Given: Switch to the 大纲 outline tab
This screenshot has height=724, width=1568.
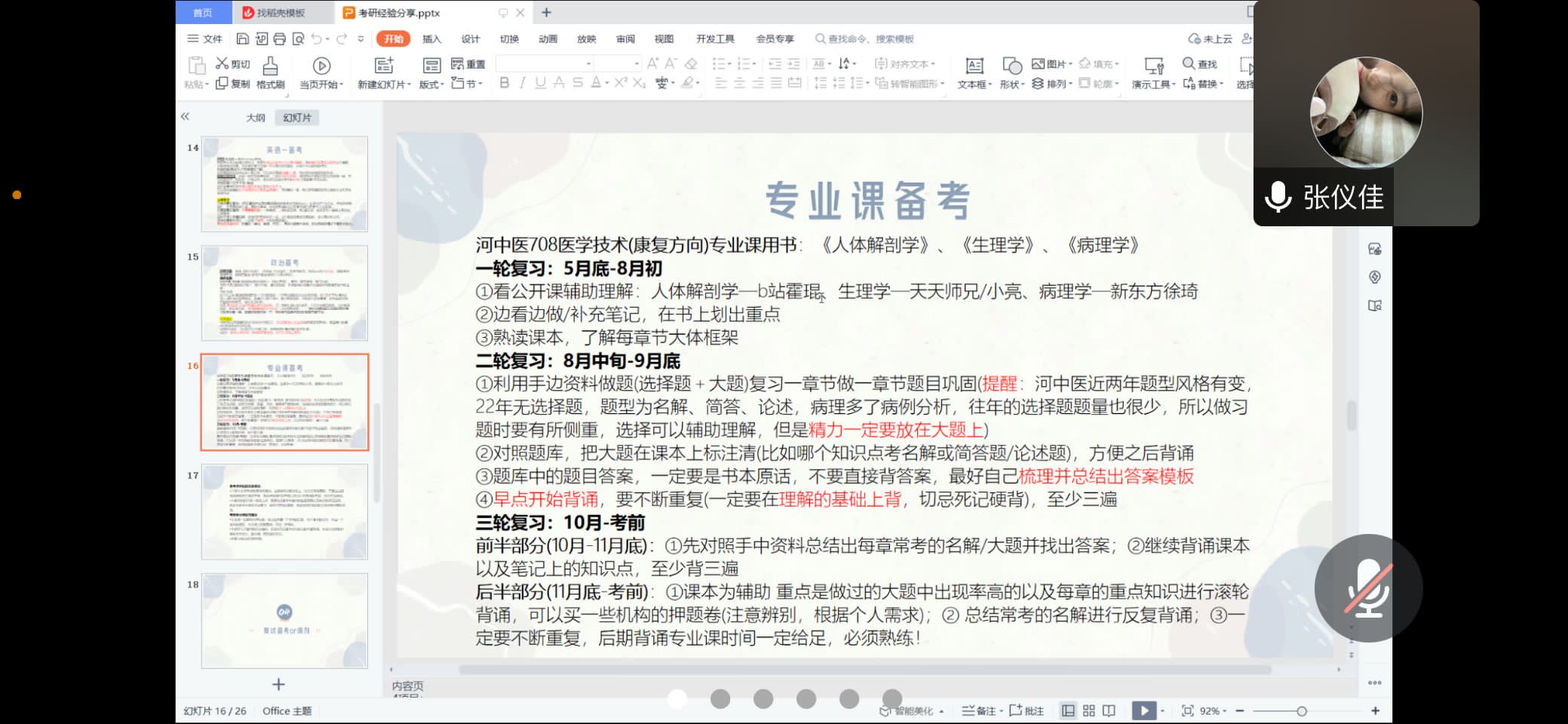Looking at the screenshot, I should [x=256, y=118].
